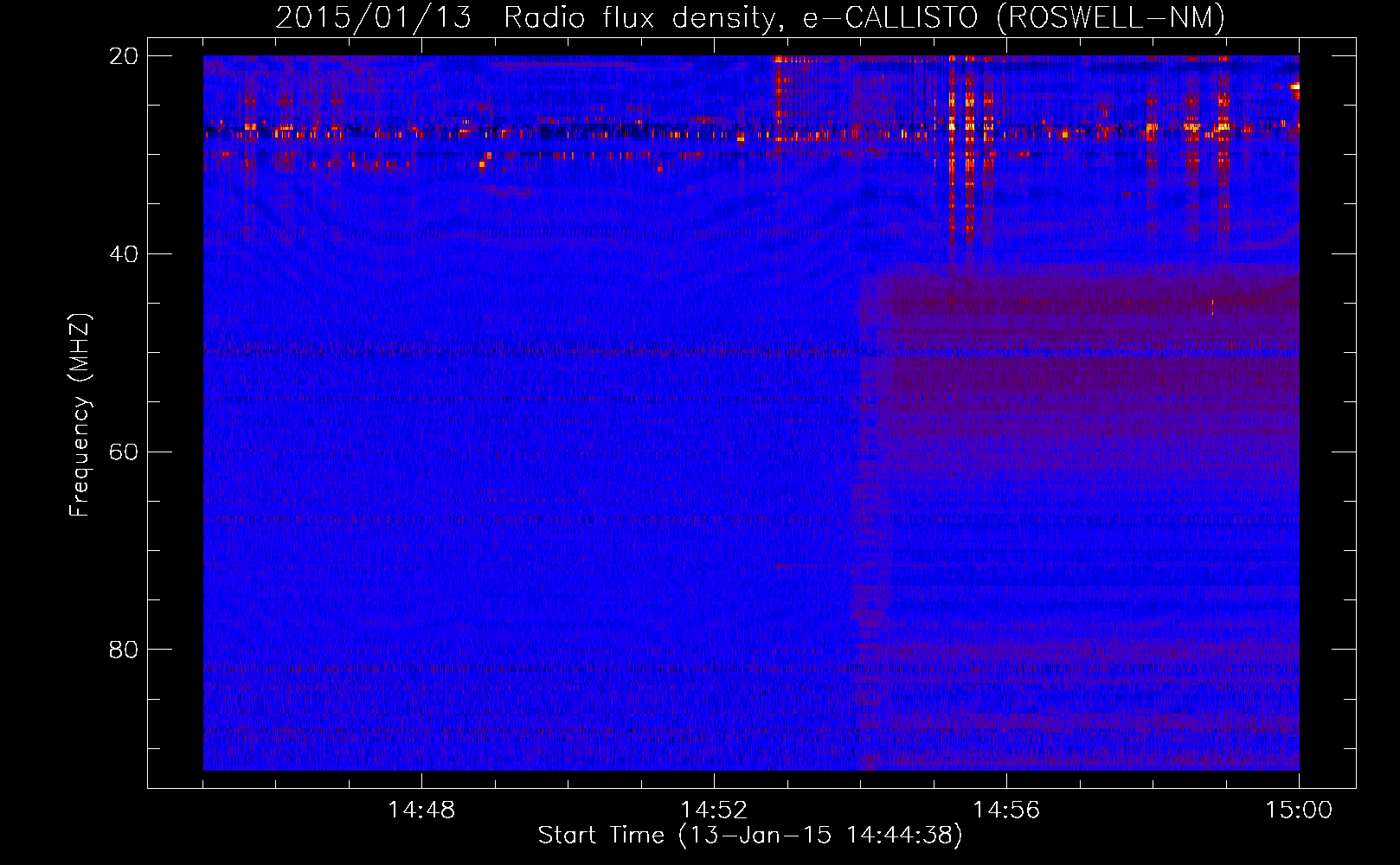Viewport: 1400px width, 865px height.
Task: Click the '40' frequency tick label
Action: 124,254
